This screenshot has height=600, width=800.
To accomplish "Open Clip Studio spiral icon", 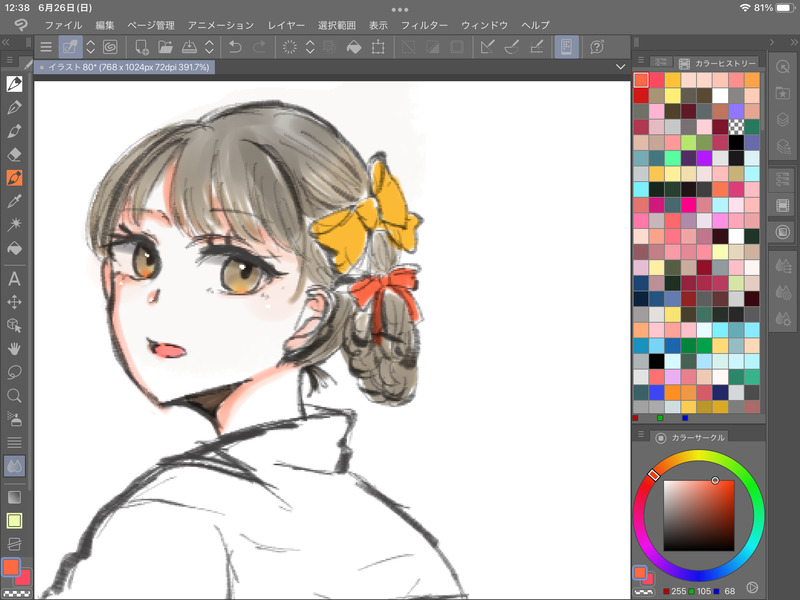I will pos(110,47).
